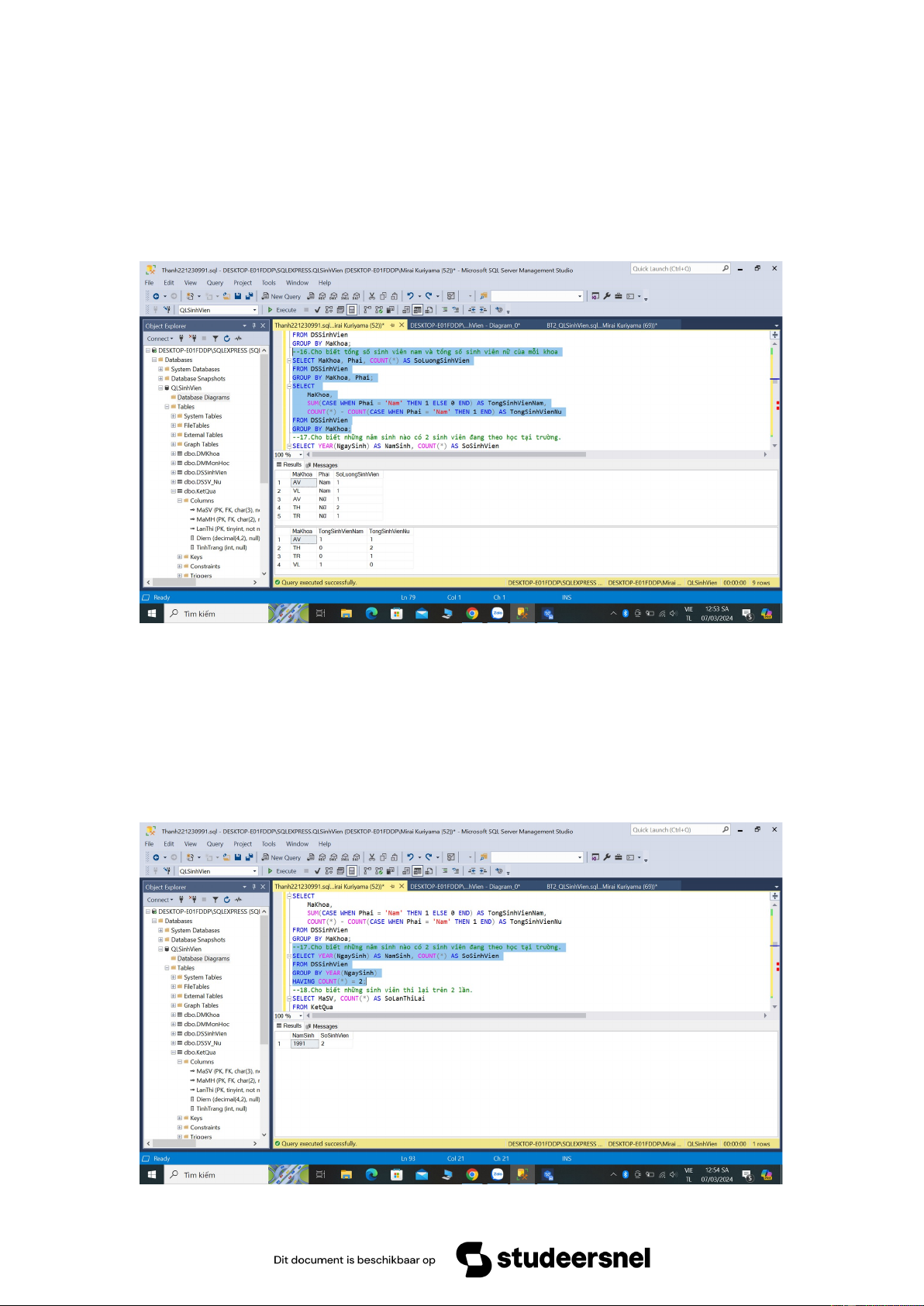Collapse dbo.KetQua table node in upper tree
This screenshot has width=924, height=1306.
pyautogui.click(x=173, y=491)
